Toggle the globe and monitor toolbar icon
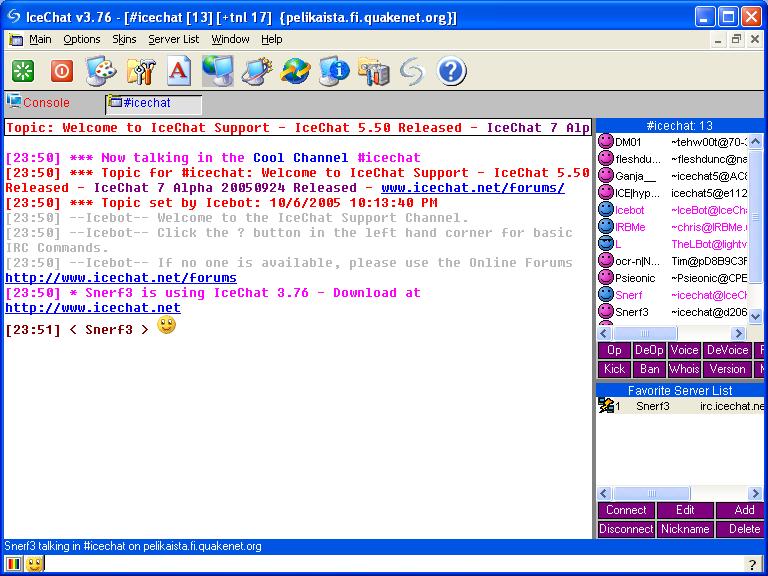Viewport: 768px width, 576px height. [217, 71]
